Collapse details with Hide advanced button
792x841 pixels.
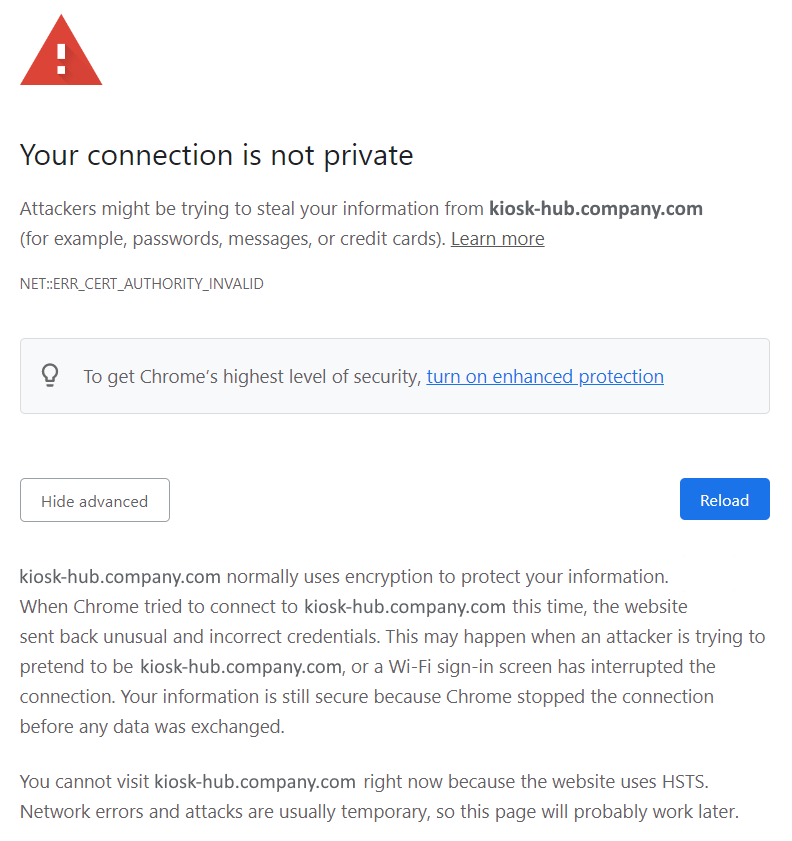pos(95,501)
